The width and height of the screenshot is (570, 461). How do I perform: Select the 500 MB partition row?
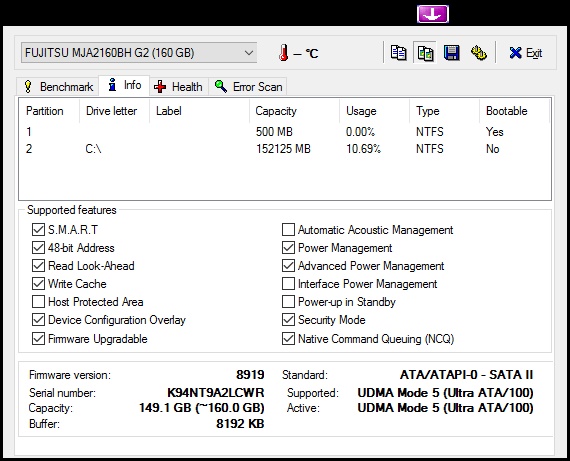[285, 132]
